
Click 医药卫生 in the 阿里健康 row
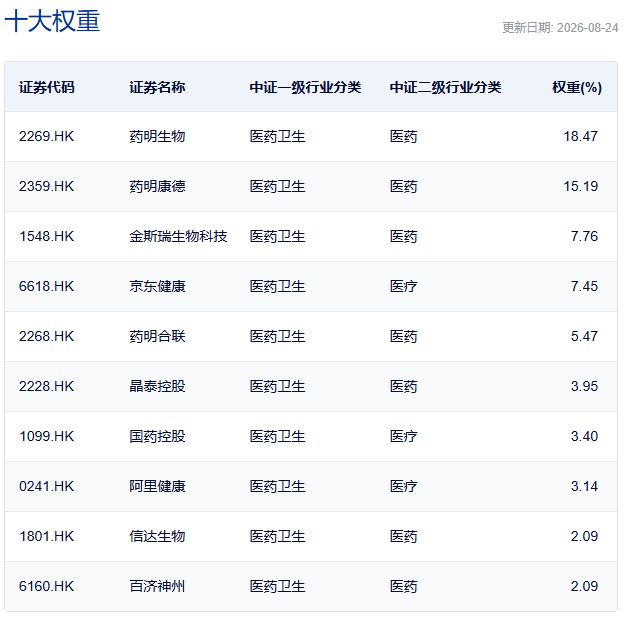tap(277, 486)
